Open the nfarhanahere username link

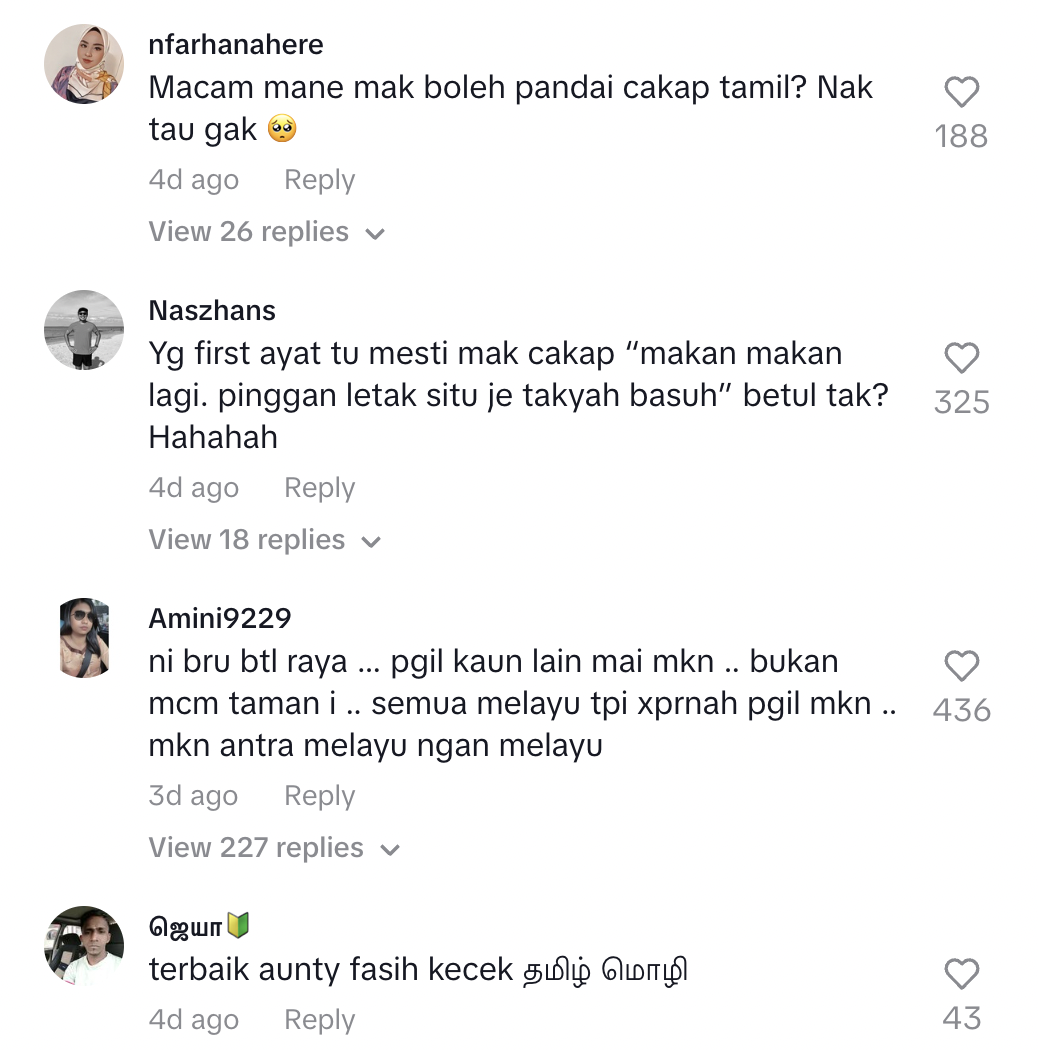point(236,45)
